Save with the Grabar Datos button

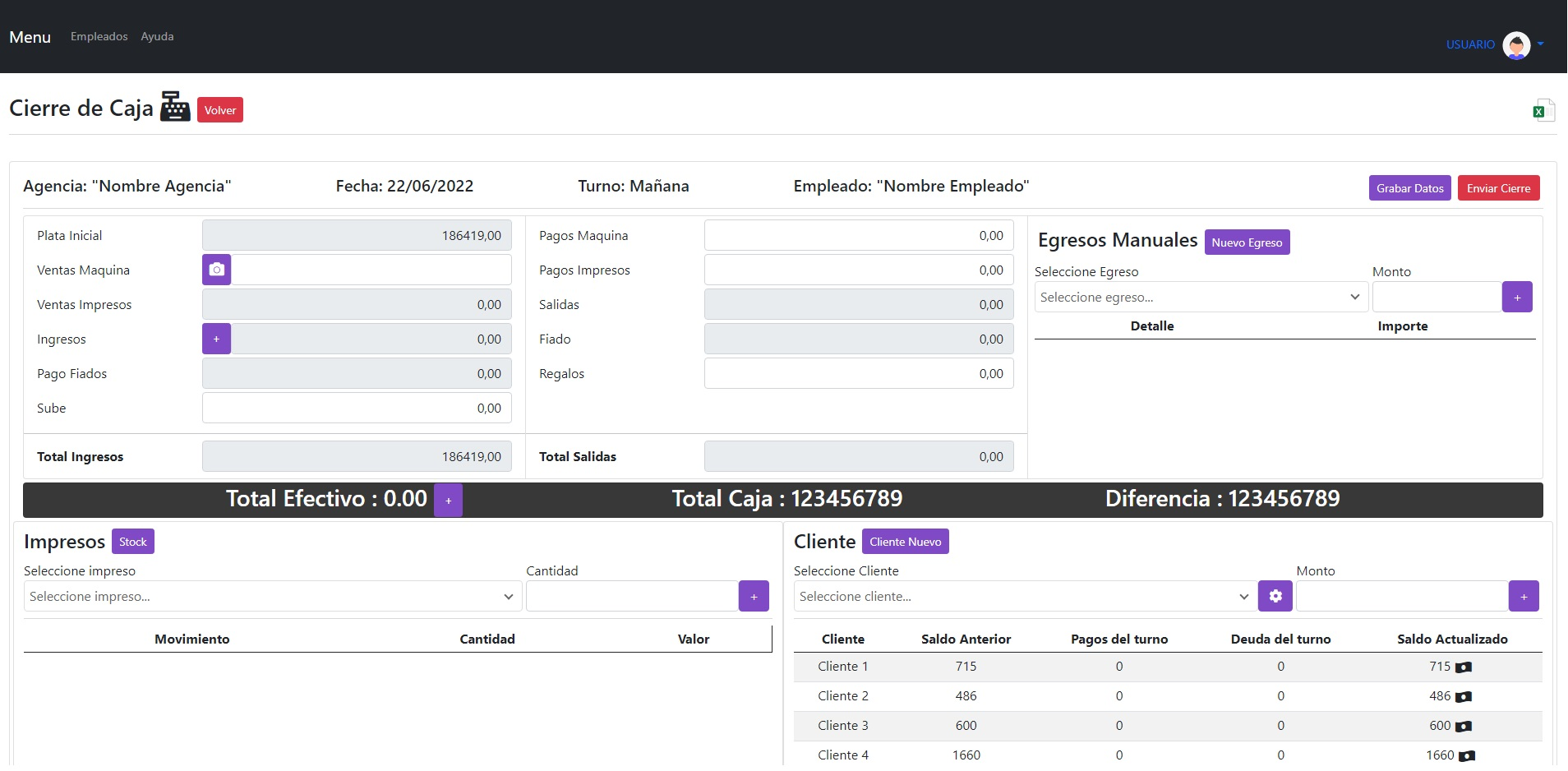[1409, 188]
